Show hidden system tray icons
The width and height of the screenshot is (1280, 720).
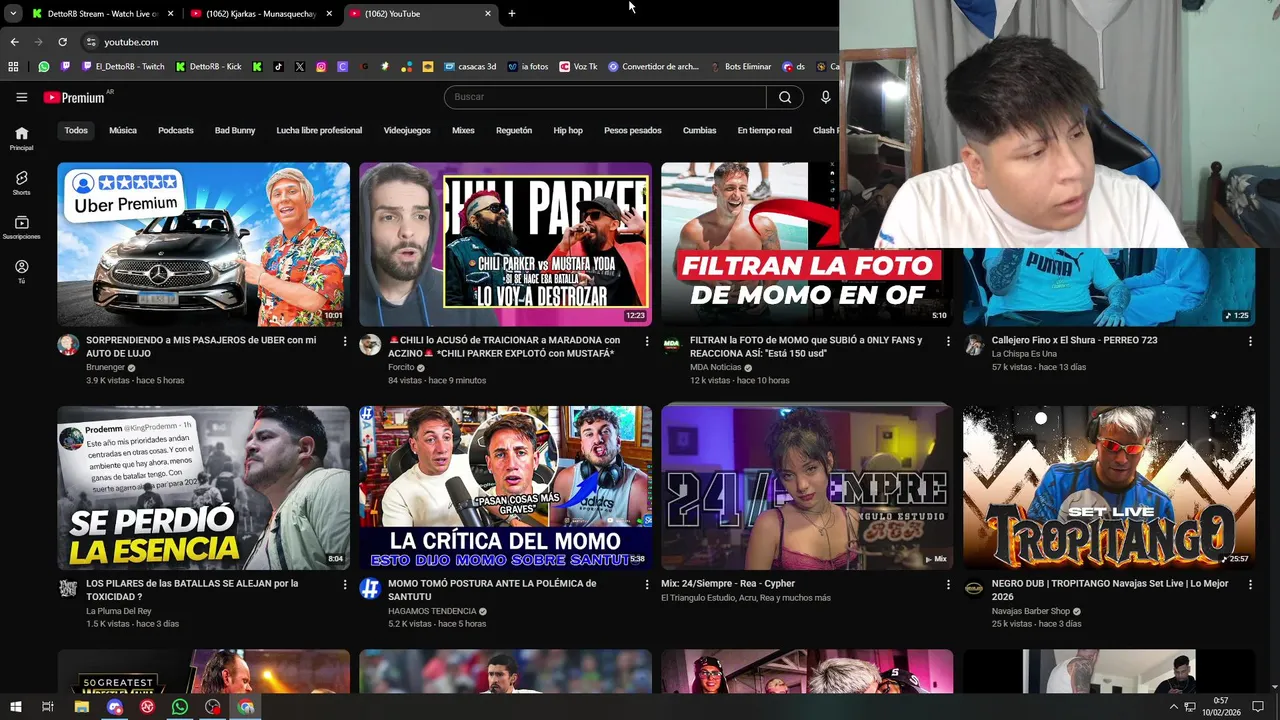[x=1174, y=707]
